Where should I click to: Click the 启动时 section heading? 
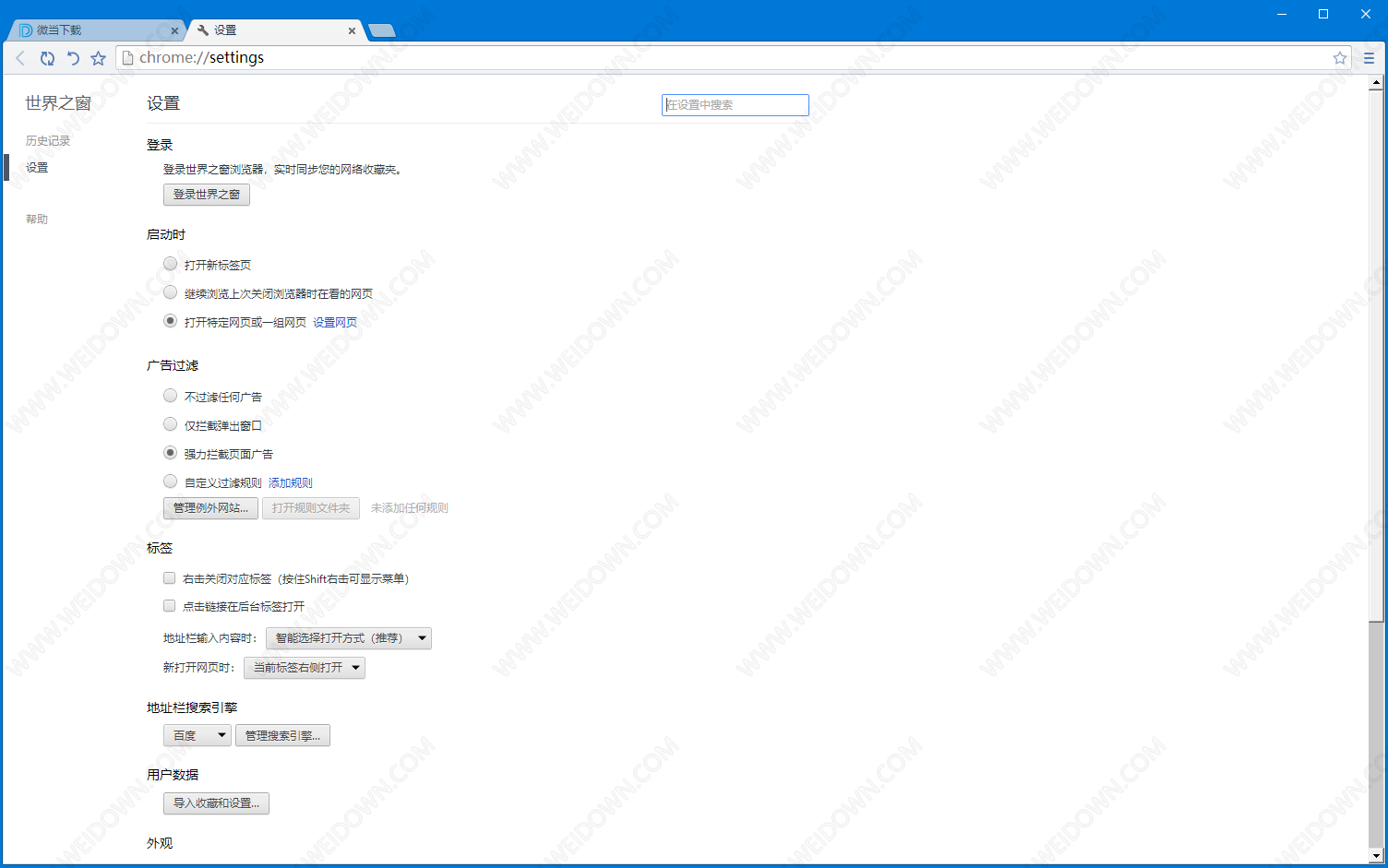coord(166,235)
